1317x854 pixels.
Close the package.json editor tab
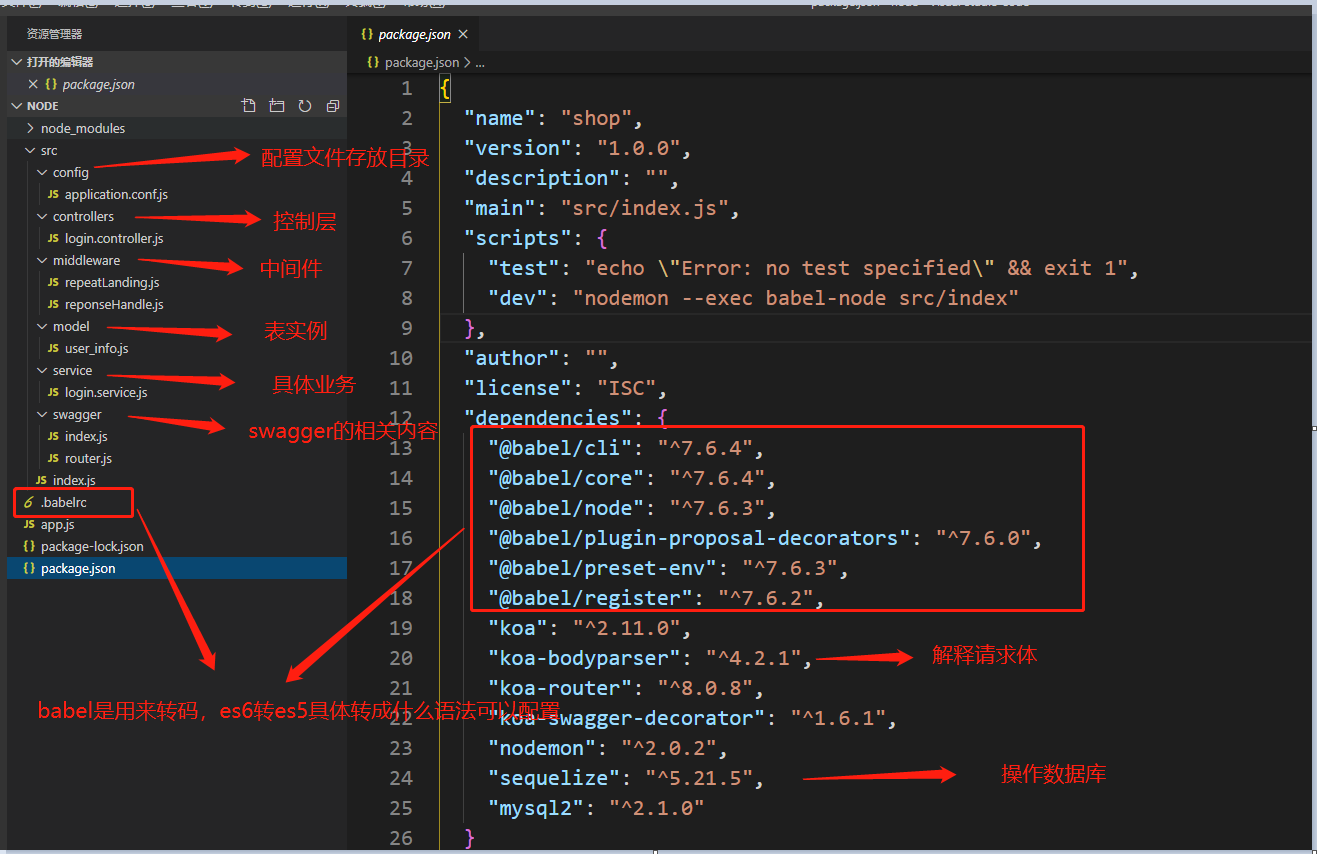[x=463, y=34]
